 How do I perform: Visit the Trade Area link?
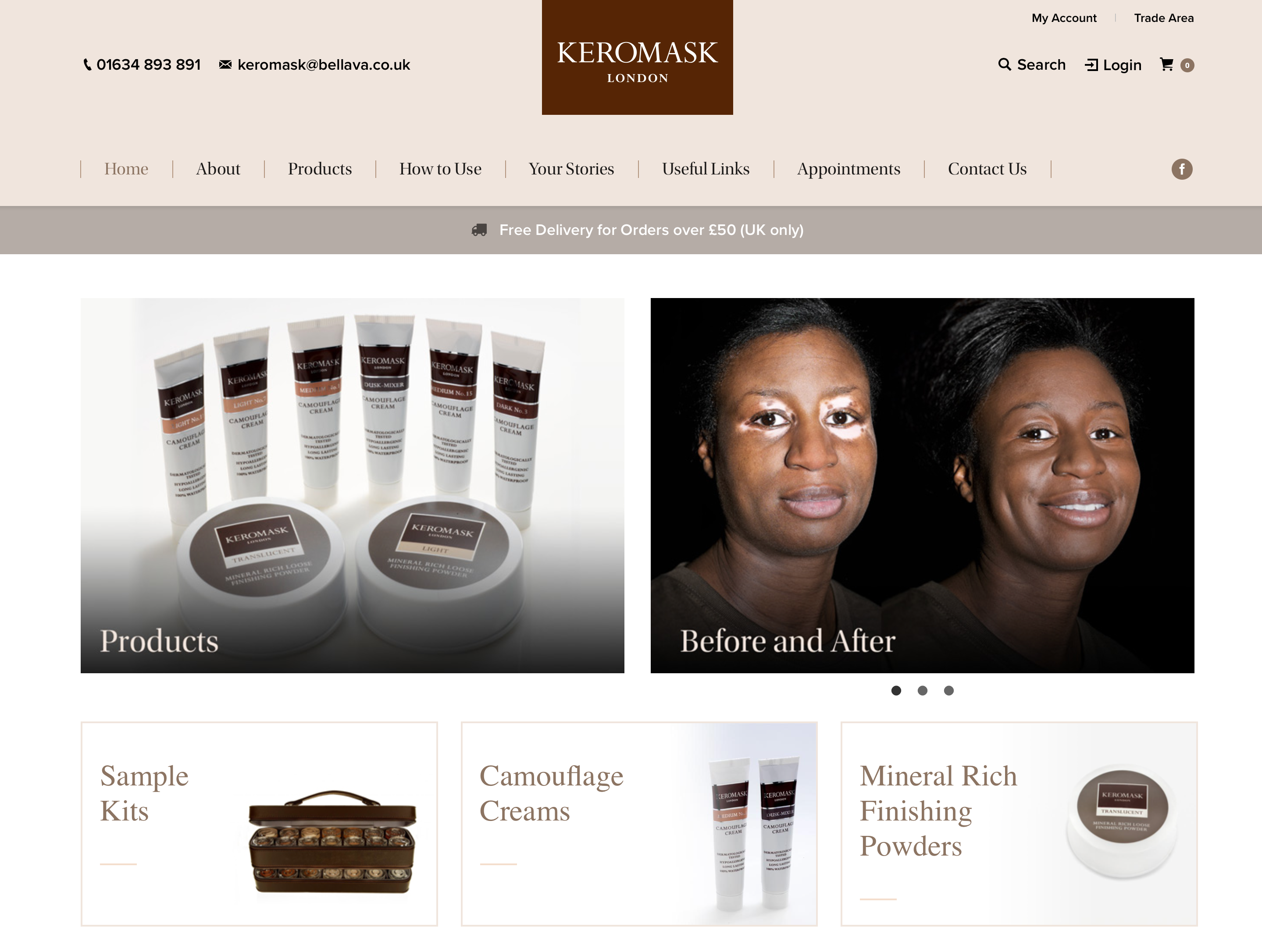(1164, 18)
